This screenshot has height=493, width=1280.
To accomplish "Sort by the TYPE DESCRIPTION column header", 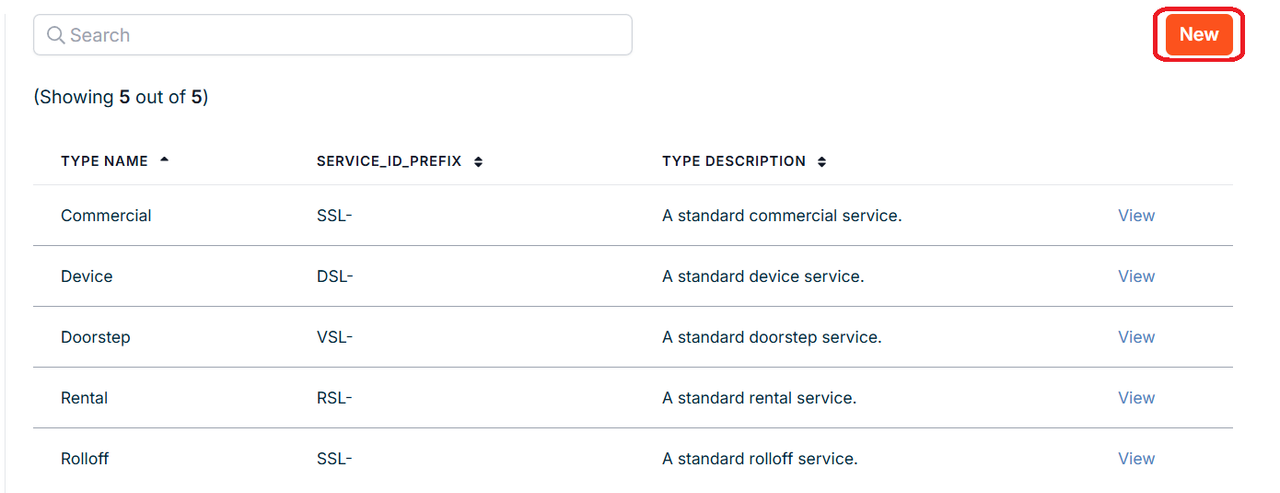I will coord(734,161).
